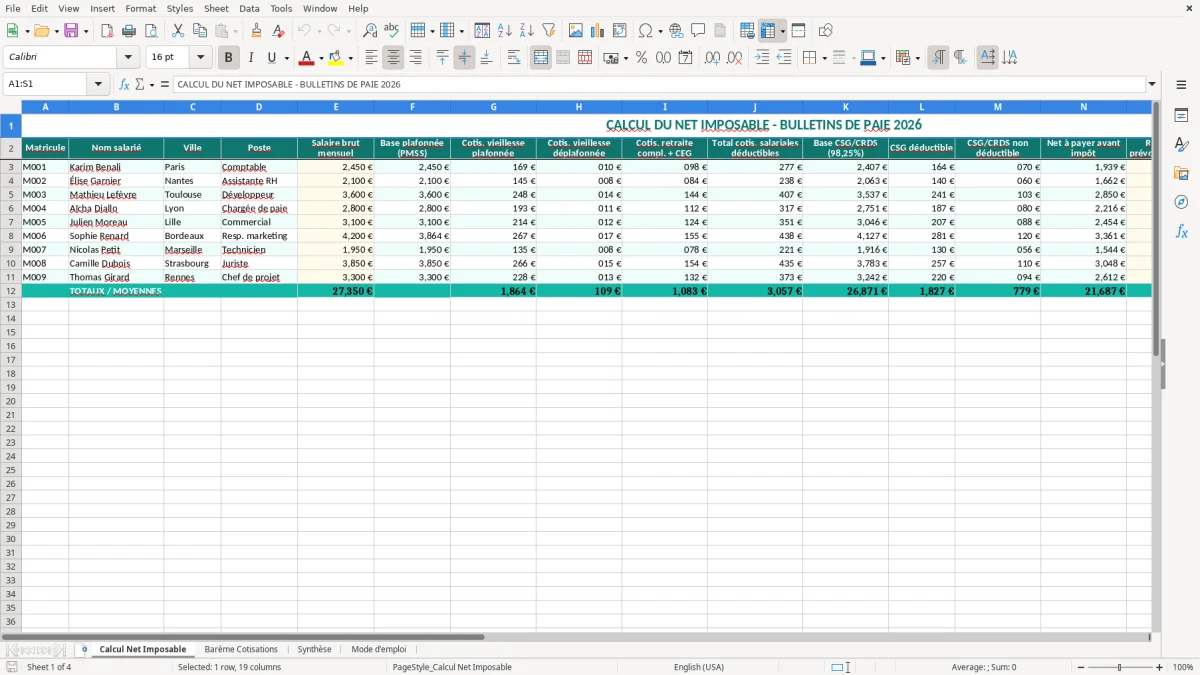Toggle Merge and Center Cells
This screenshot has height=675, width=1200.
541,58
